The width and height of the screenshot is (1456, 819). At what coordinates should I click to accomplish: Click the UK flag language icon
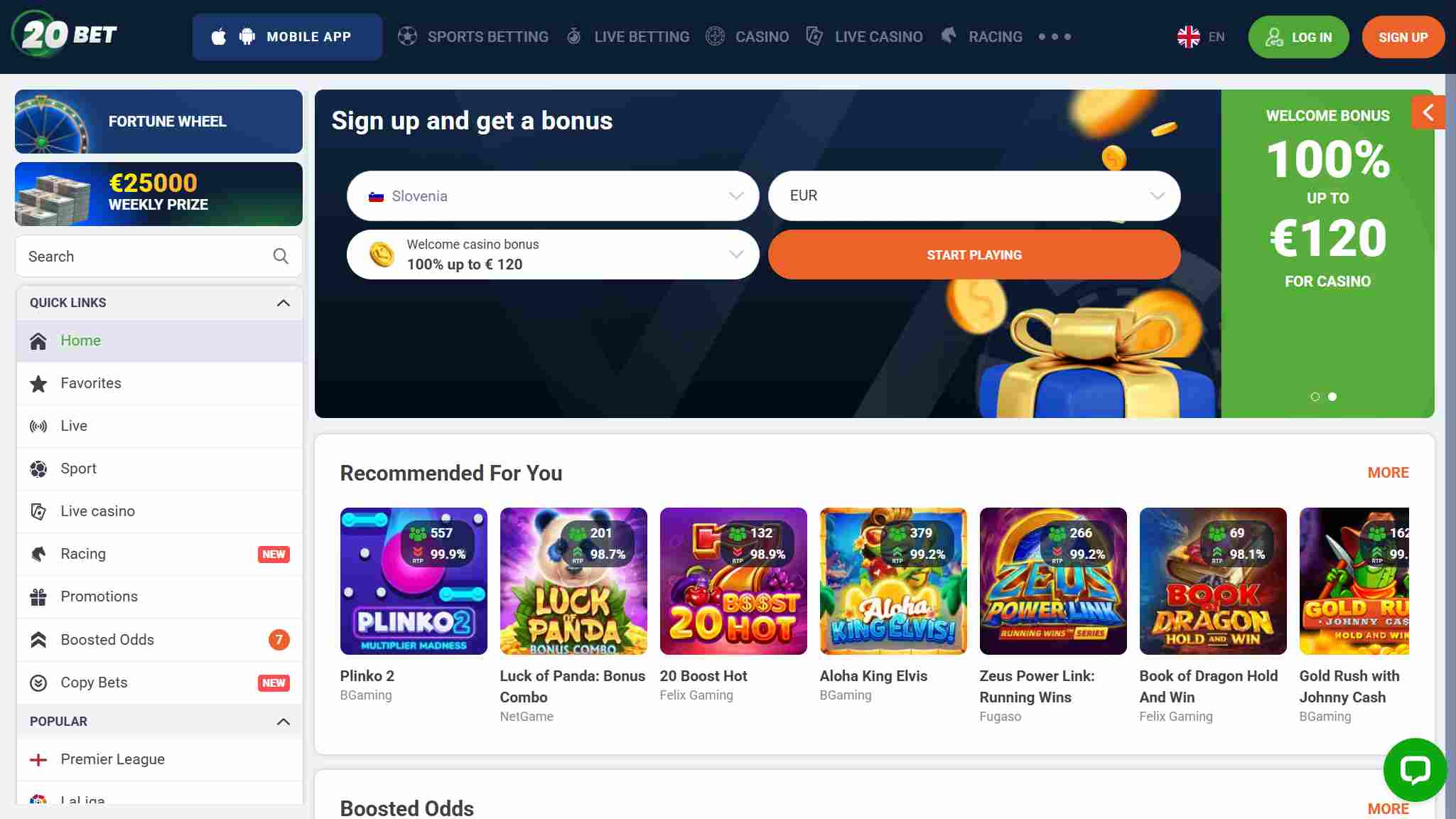click(1188, 37)
